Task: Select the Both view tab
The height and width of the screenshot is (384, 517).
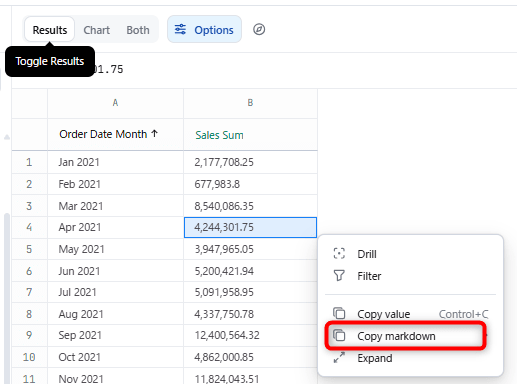Action: [138, 30]
